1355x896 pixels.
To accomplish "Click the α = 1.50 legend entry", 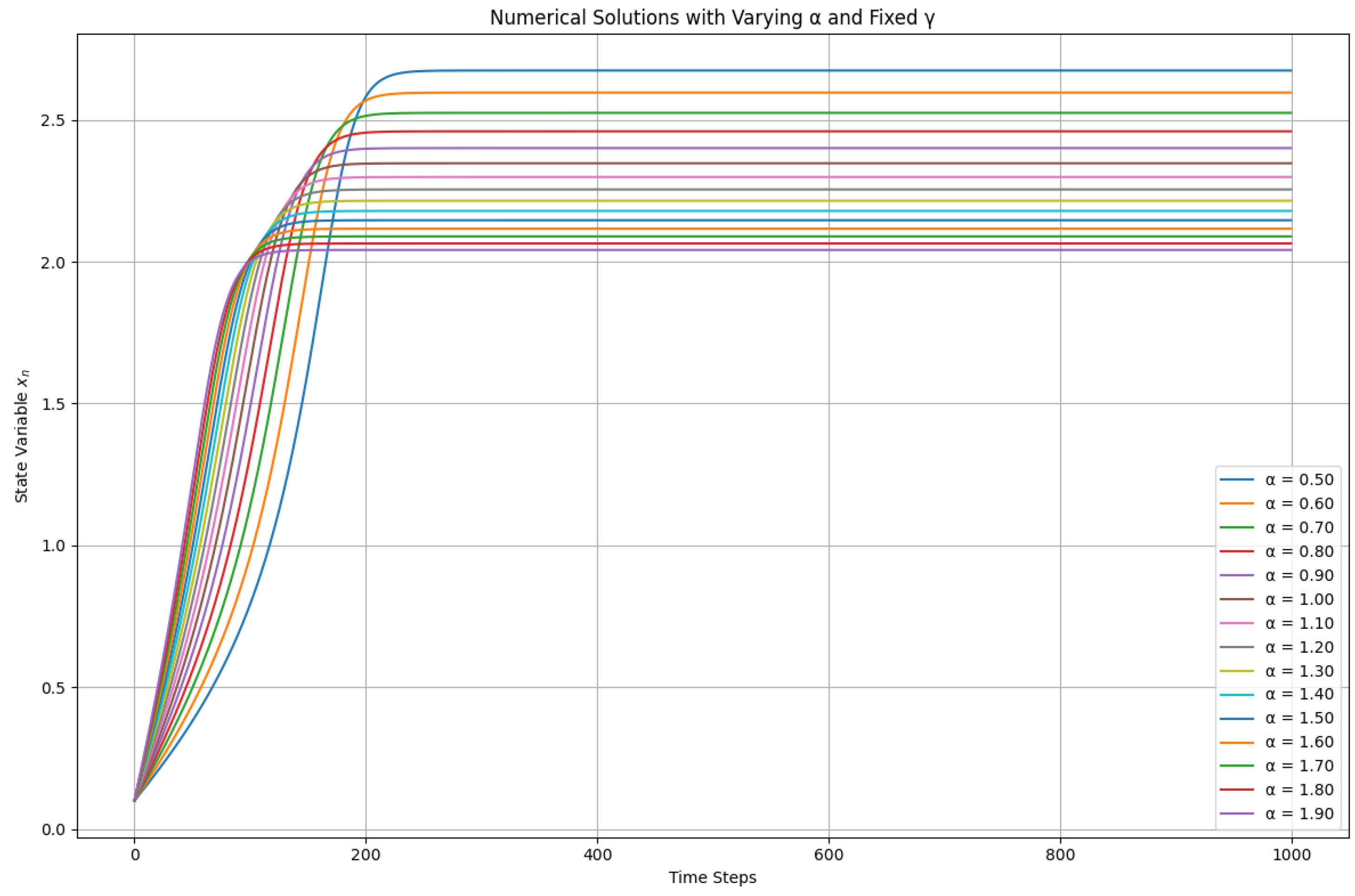I will [x=1298, y=718].
